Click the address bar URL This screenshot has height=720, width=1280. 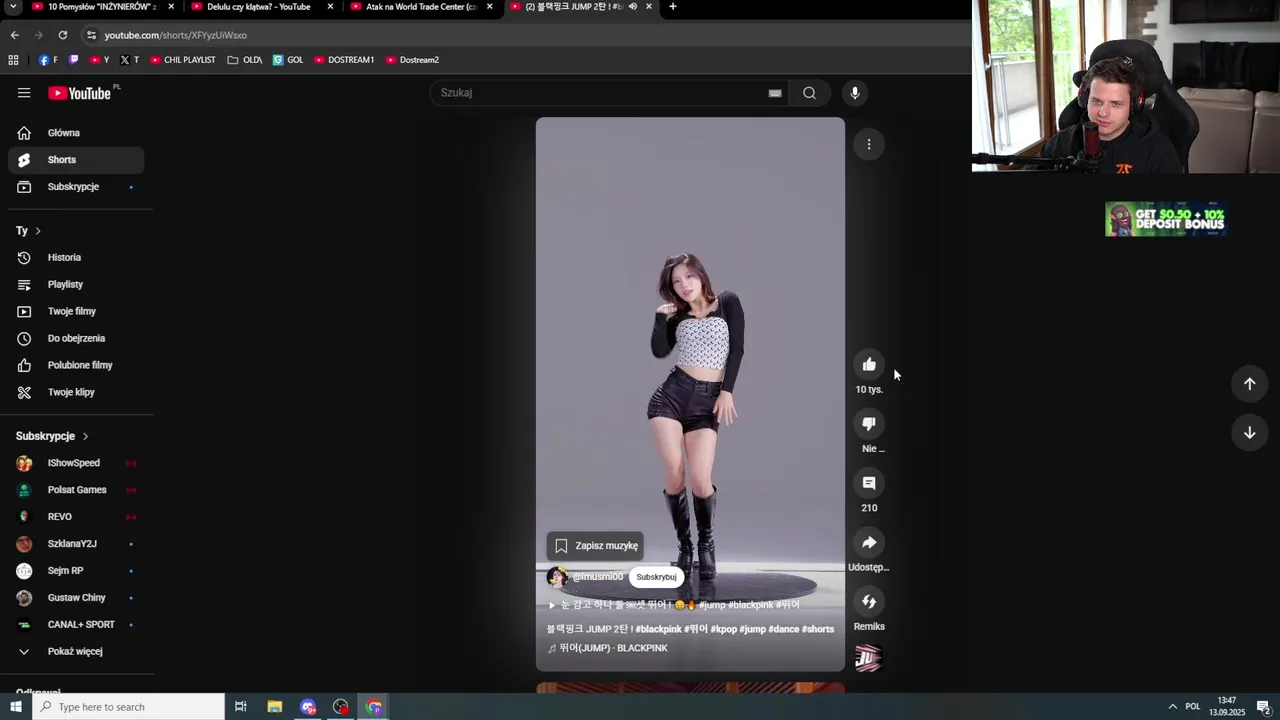click(175, 35)
